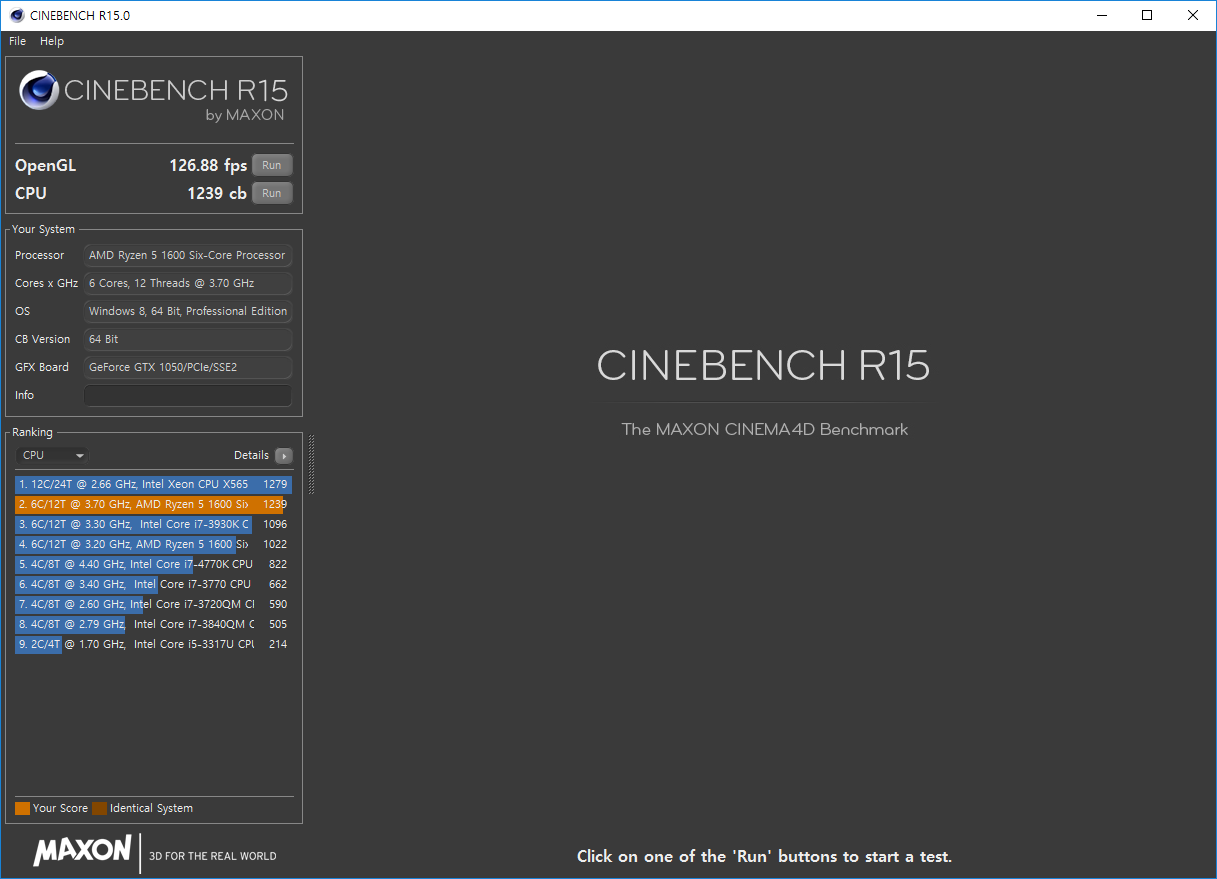Click the CB Version field showing 64 Bit
This screenshot has width=1217, height=879.
[188, 339]
